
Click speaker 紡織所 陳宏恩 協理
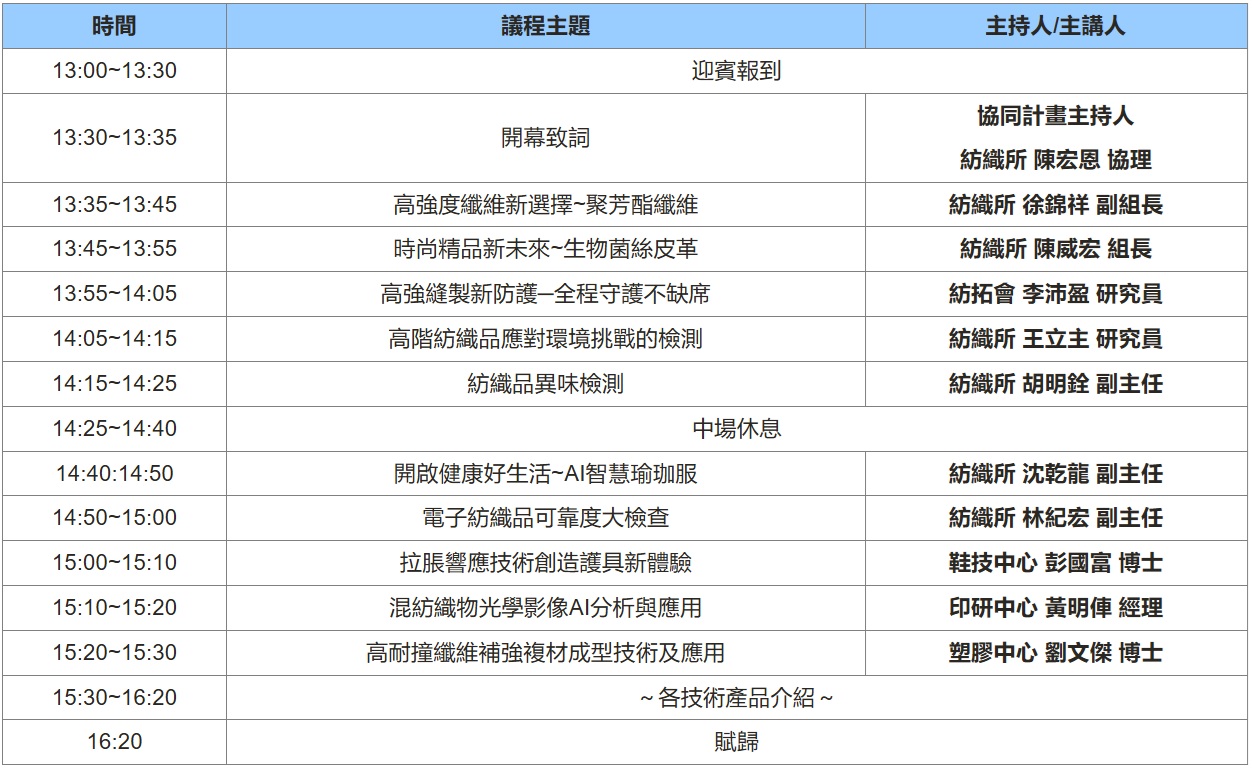click(1055, 160)
